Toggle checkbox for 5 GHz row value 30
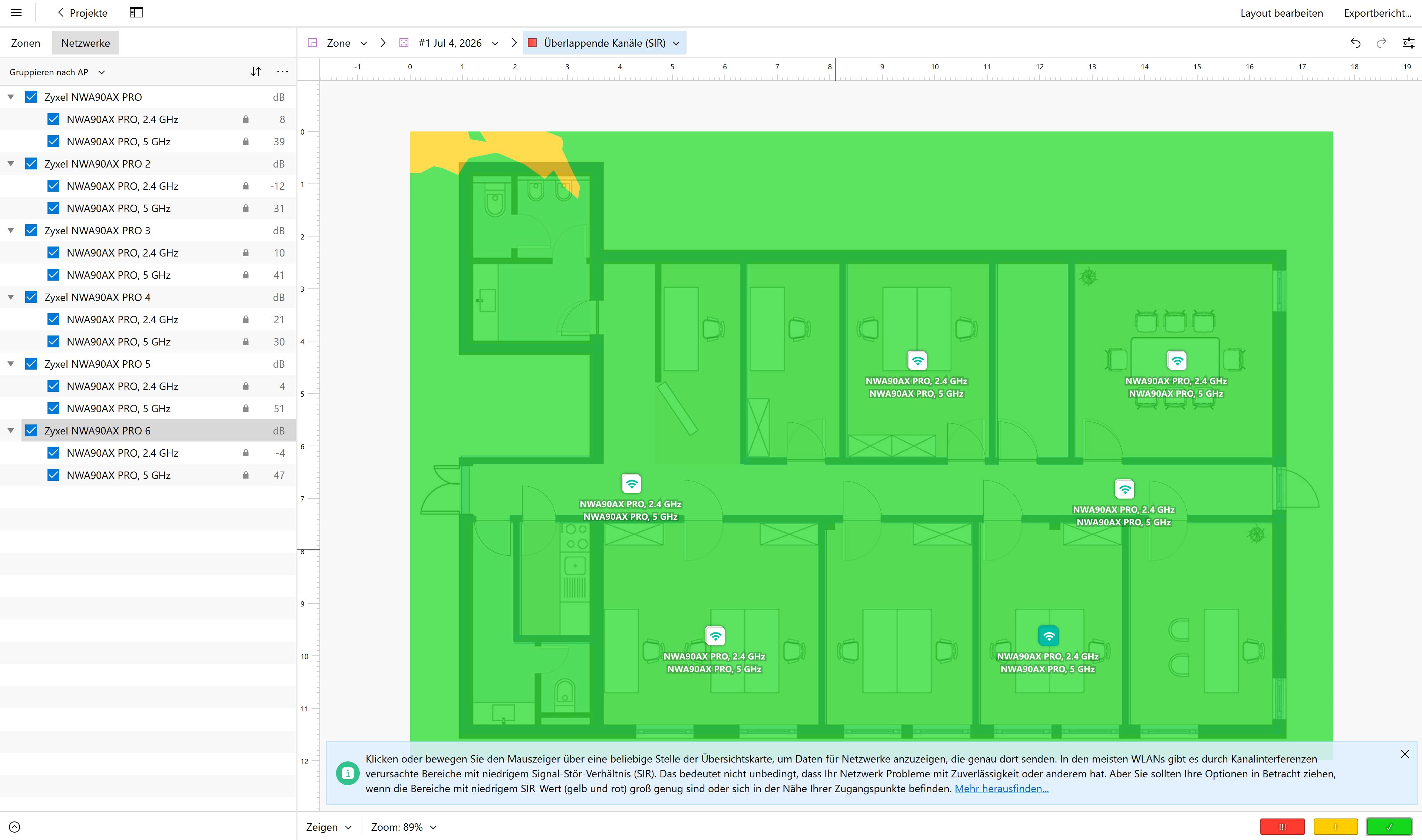 [53, 342]
